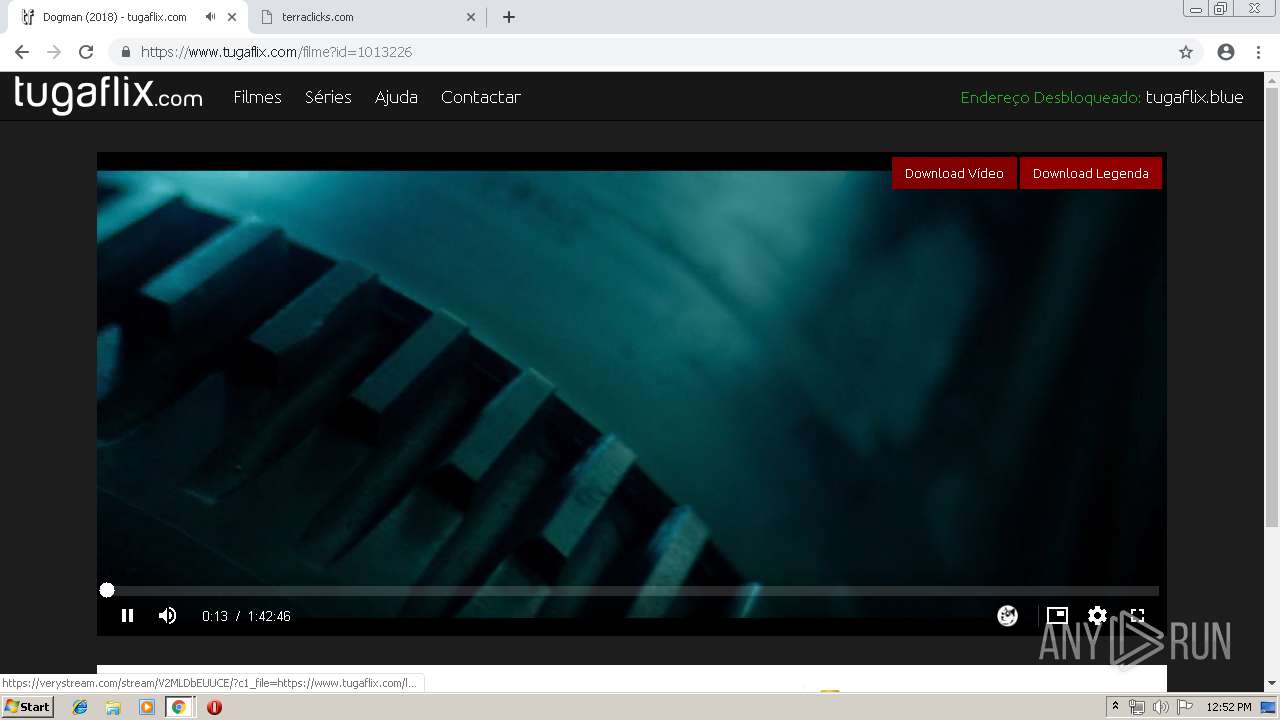1280x720 pixels.
Task: Pause the video playback
Action: pyautogui.click(x=127, y=616)
